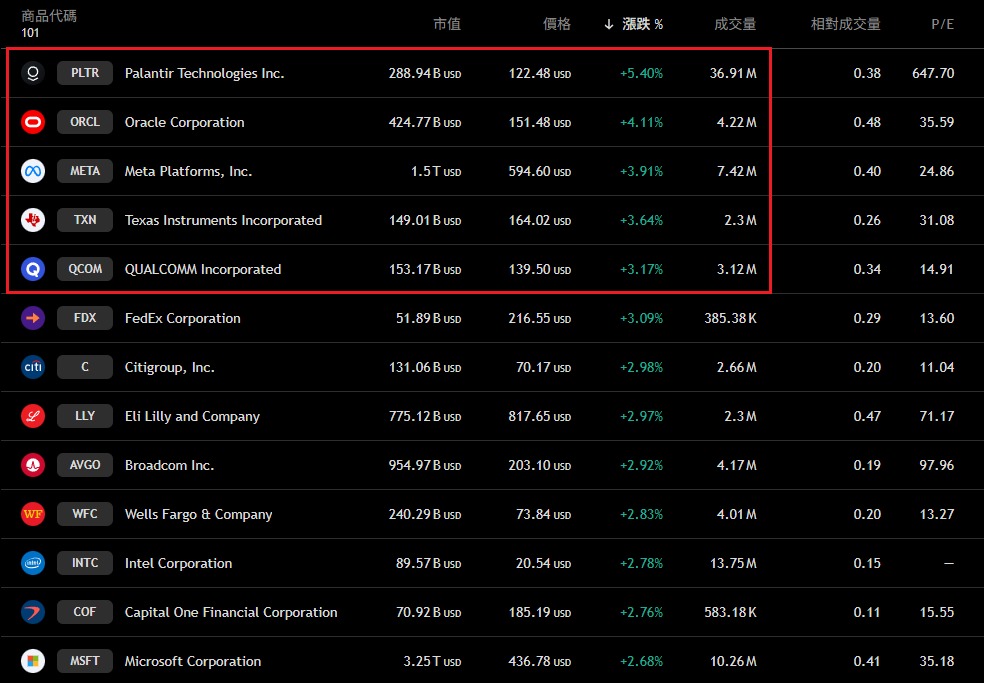
Task: Click the Citigroup logo icon
Action: click(x=33, y=367)
